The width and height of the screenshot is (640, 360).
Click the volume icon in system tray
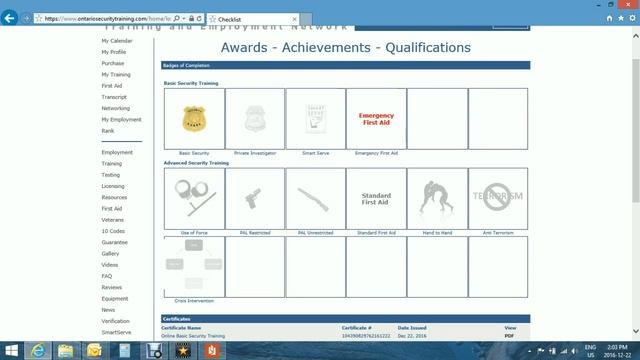click(x=574, y=351)
